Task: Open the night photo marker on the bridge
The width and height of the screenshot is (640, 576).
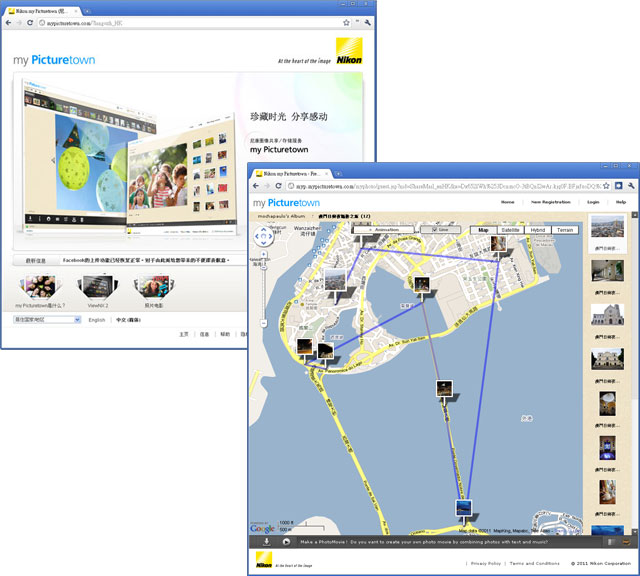Action: click(444, 389)
